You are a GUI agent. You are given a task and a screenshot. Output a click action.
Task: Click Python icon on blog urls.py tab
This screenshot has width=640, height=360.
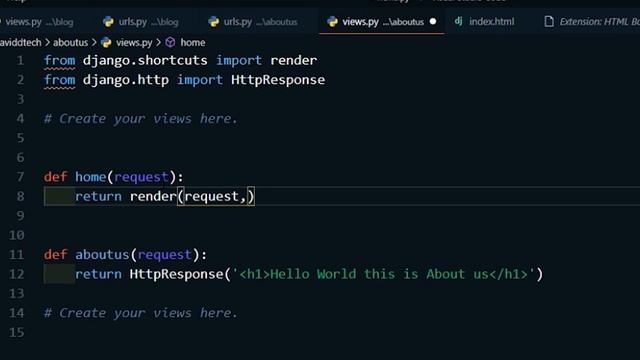coord(108,22)
